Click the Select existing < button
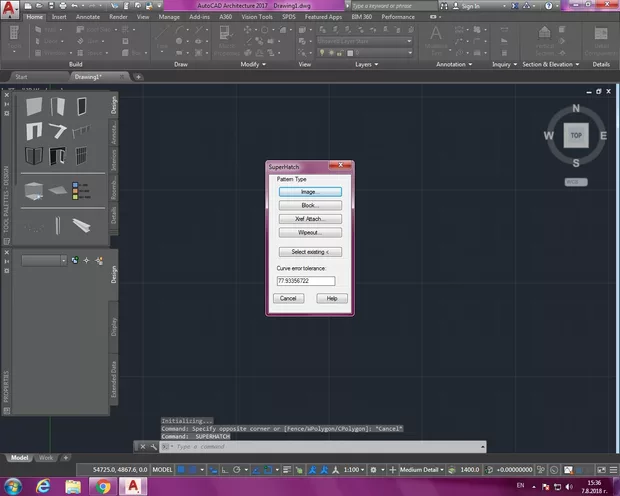This screenshot has width=620, height=496. tap(309, 251)
